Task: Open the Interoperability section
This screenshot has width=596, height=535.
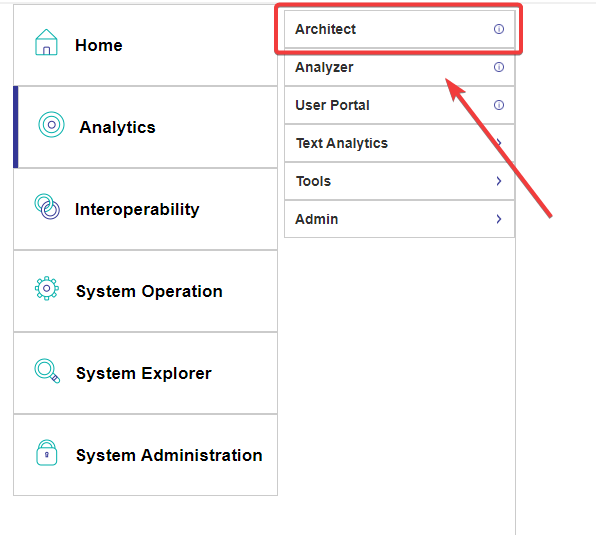Action: (x=146, y=209)
